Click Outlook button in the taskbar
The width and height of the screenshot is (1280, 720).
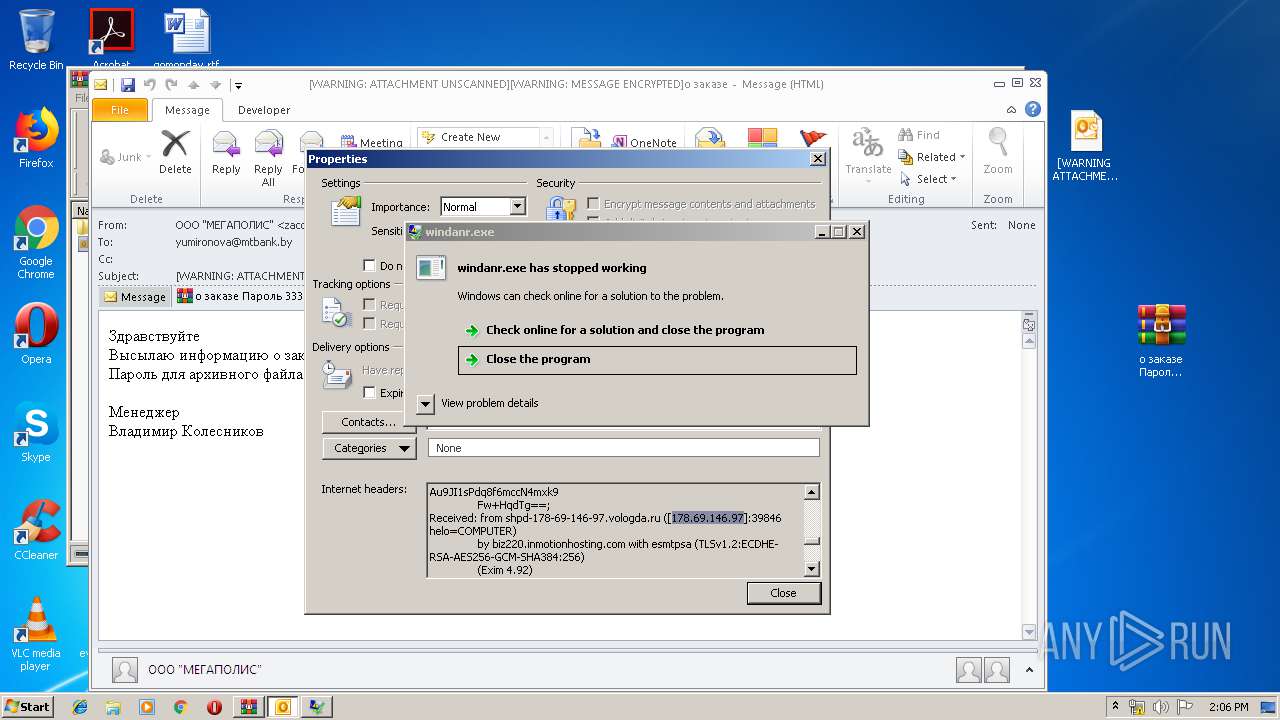[283, 707]
